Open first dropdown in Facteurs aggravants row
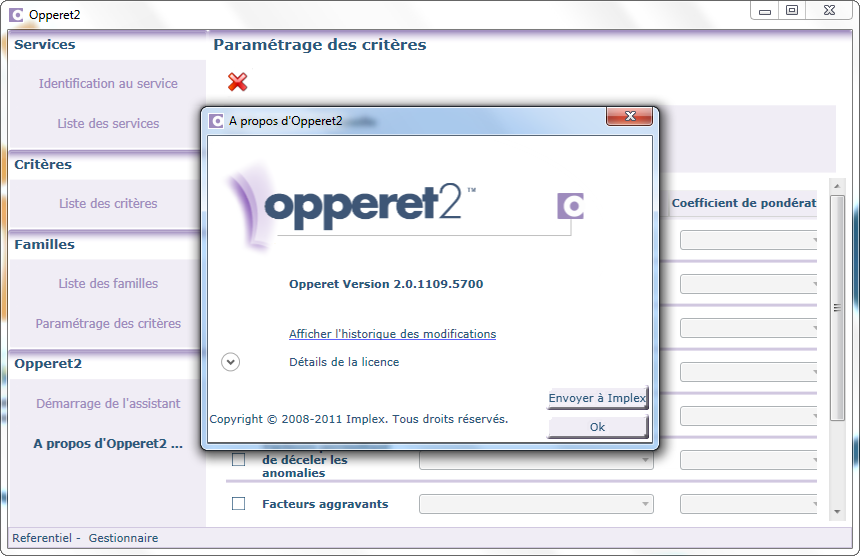Viewport: 860px width, 556px height. coord(536,504)
